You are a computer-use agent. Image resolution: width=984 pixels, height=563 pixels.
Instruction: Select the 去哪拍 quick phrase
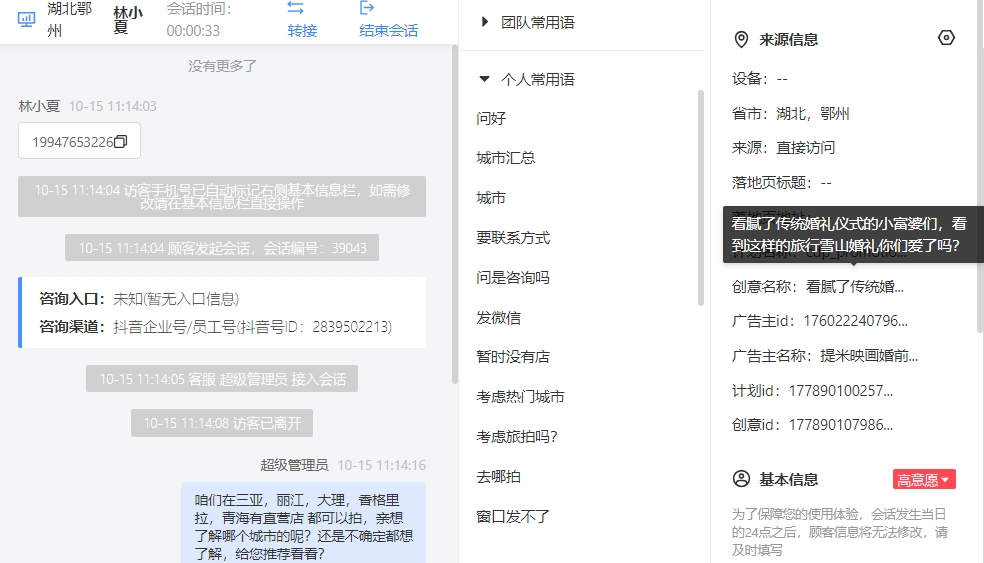click(x=498, y=476)
